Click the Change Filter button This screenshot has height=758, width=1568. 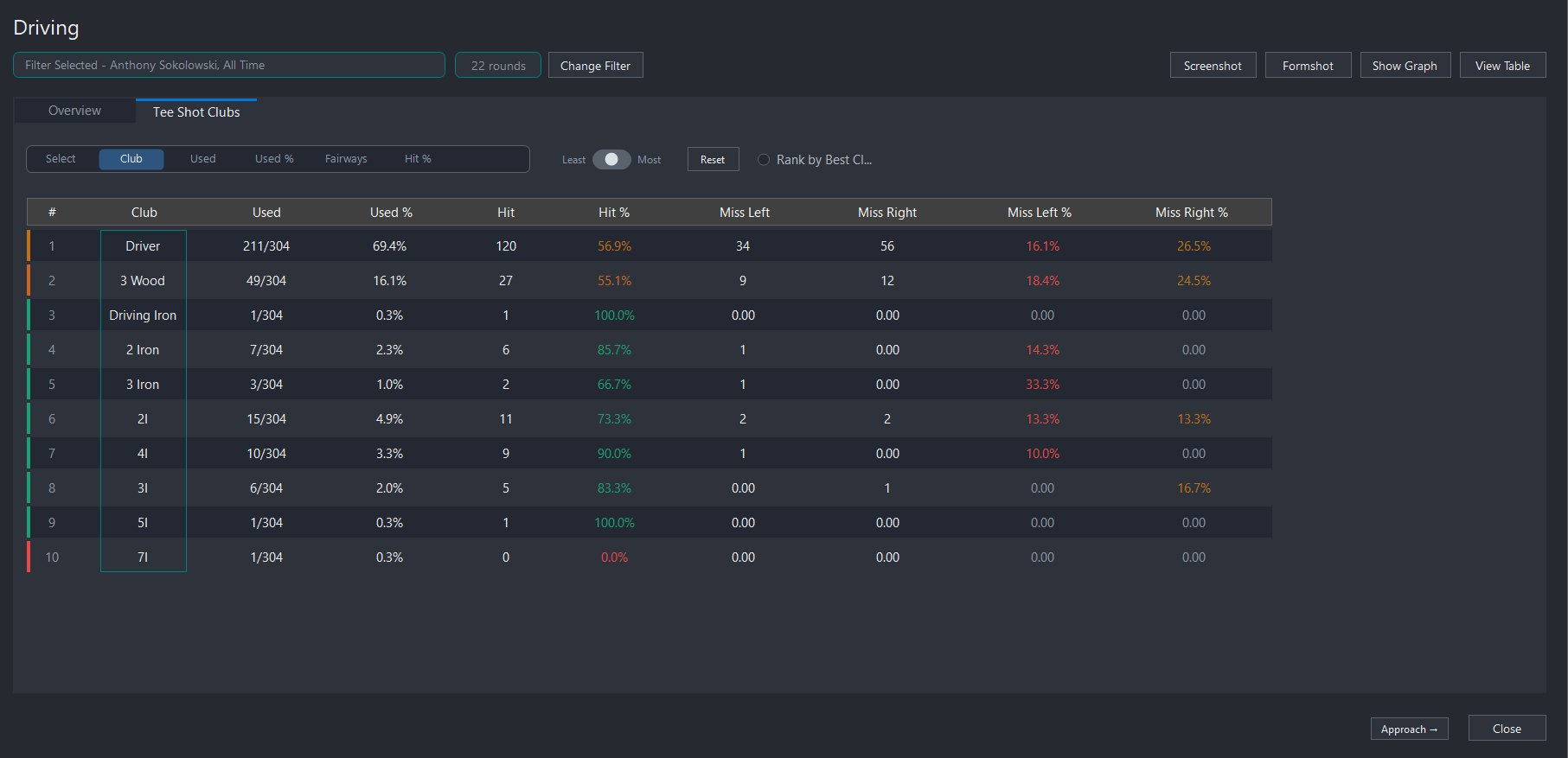click(x=595, y=66)
